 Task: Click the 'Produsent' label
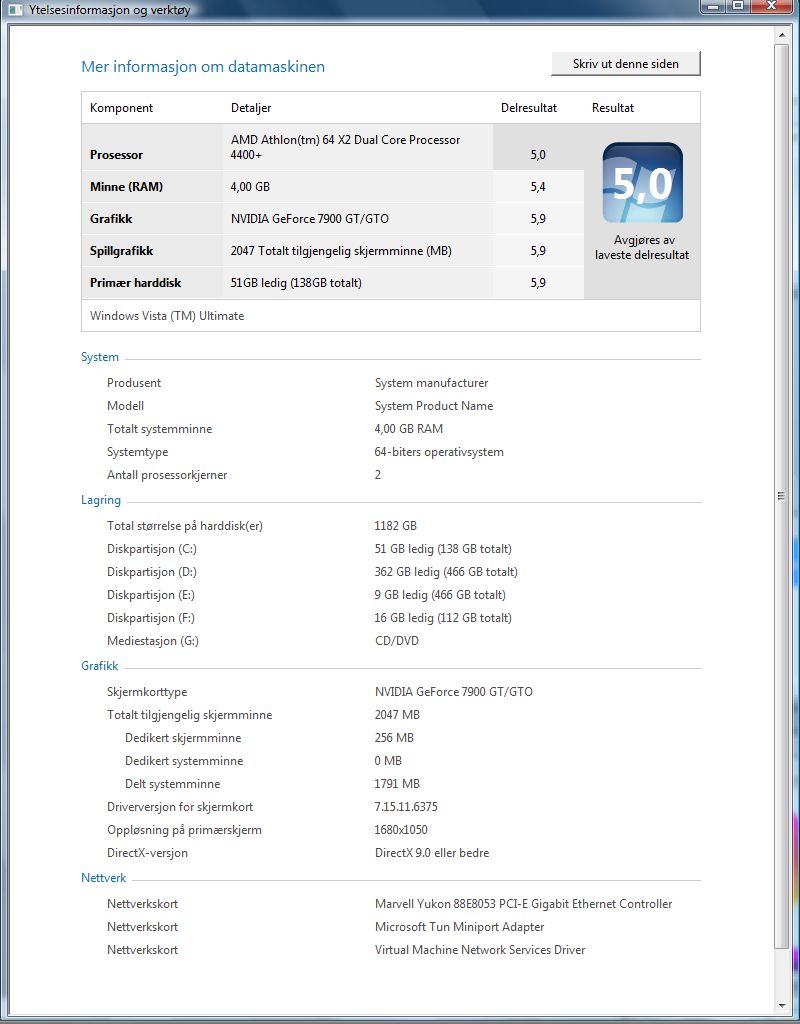point(134,383)
